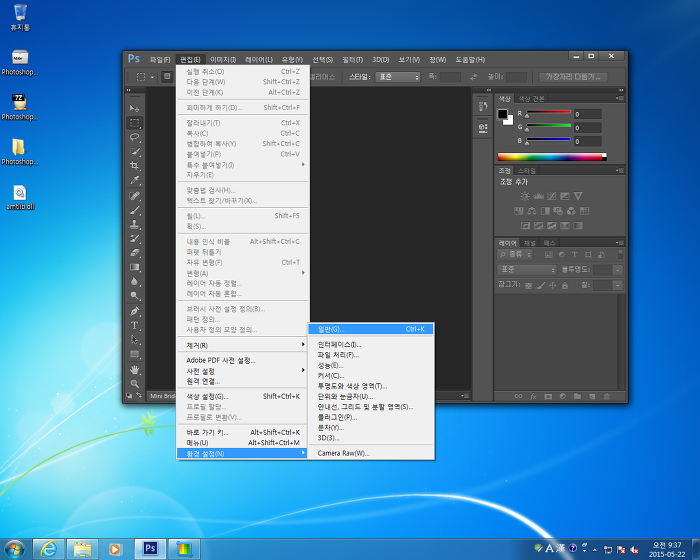Select the Crop tool
Image resolution: width=700 pixels, height=560 pixels.
click(134, 166)
